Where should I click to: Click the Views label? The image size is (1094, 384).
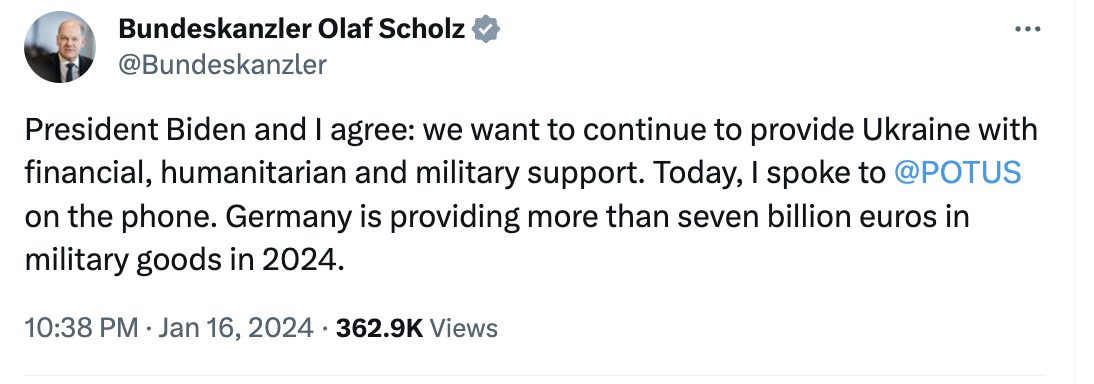(x=463, y=327)
